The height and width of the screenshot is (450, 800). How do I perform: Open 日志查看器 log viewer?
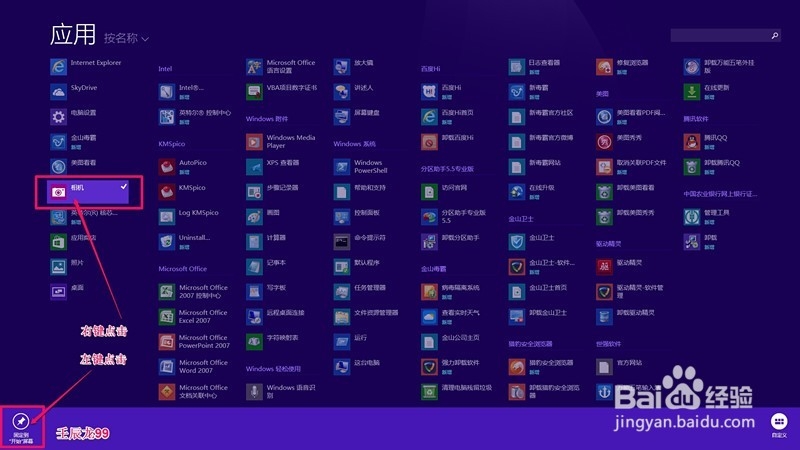[535, 66]
